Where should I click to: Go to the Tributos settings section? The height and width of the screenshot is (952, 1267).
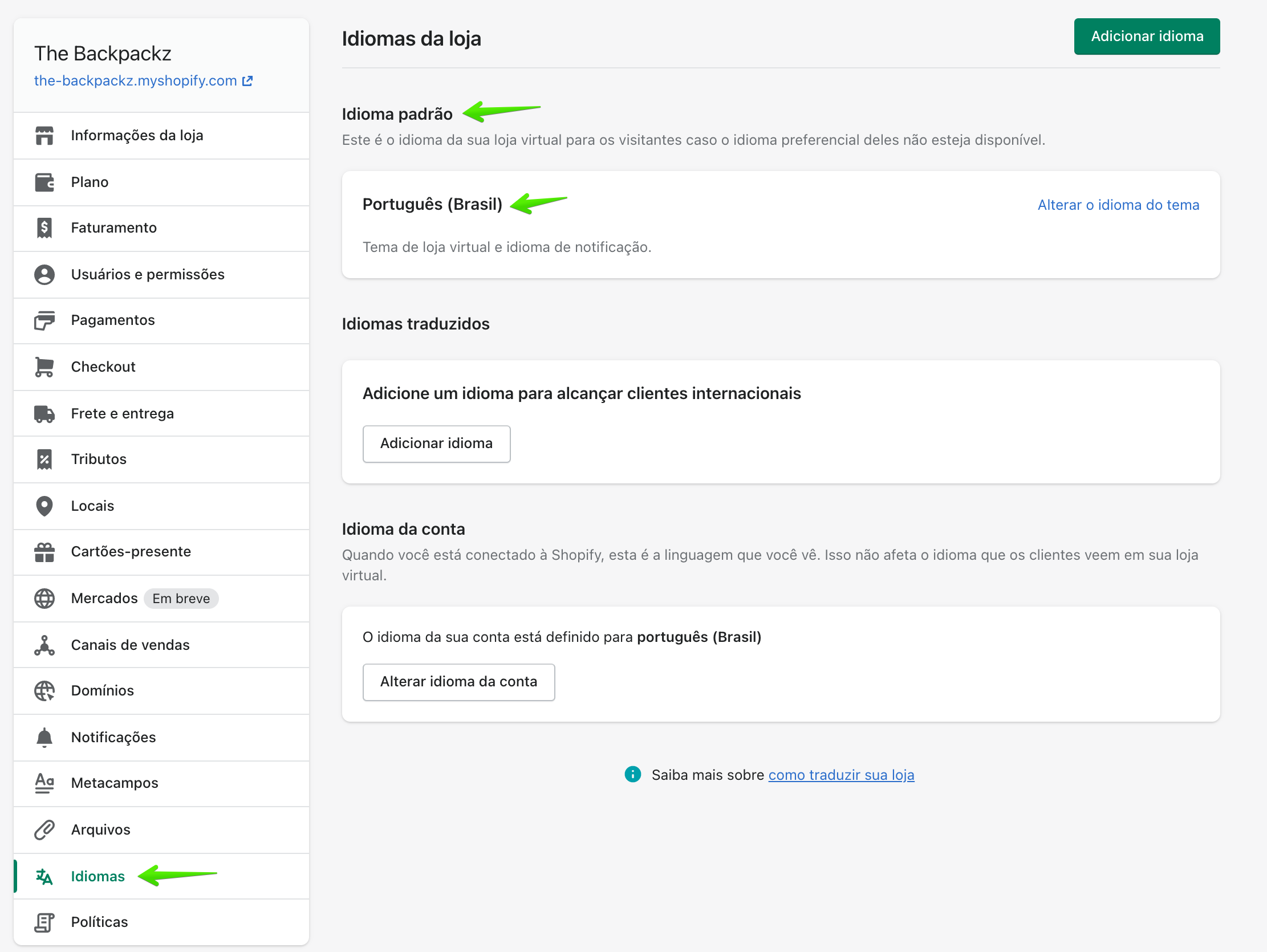click(99, 459)
